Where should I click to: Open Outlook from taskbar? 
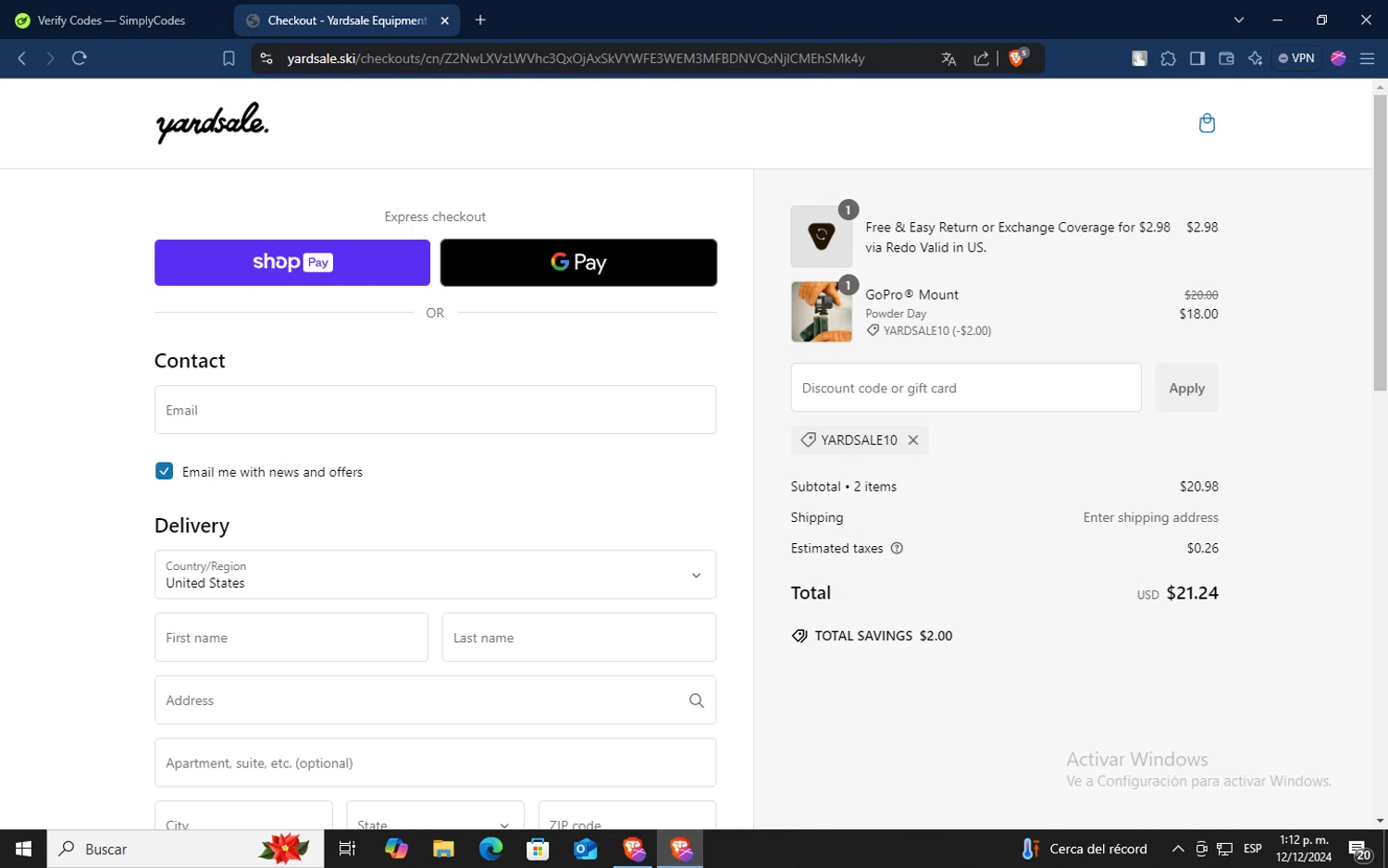click(586, 849)
